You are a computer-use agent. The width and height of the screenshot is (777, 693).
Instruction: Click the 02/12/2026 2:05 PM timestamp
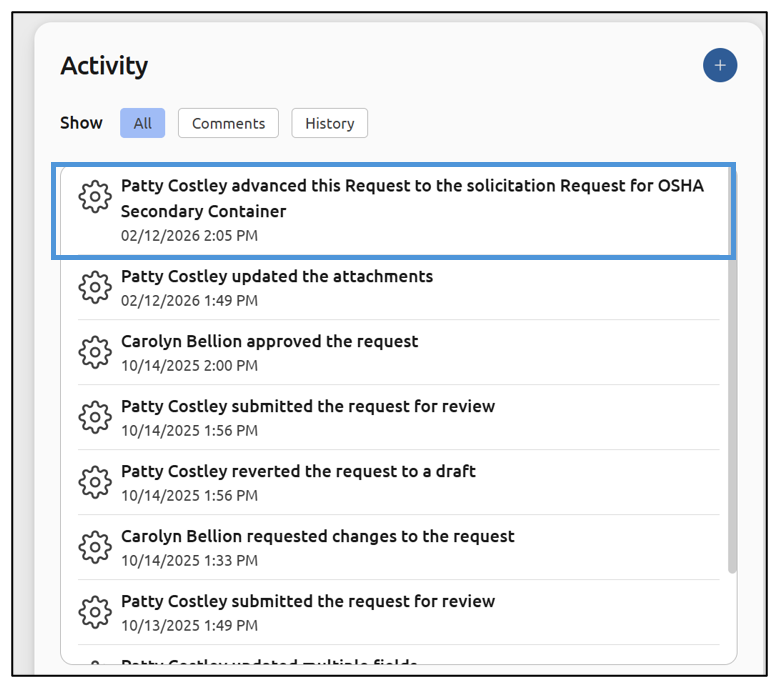(189, 236)
